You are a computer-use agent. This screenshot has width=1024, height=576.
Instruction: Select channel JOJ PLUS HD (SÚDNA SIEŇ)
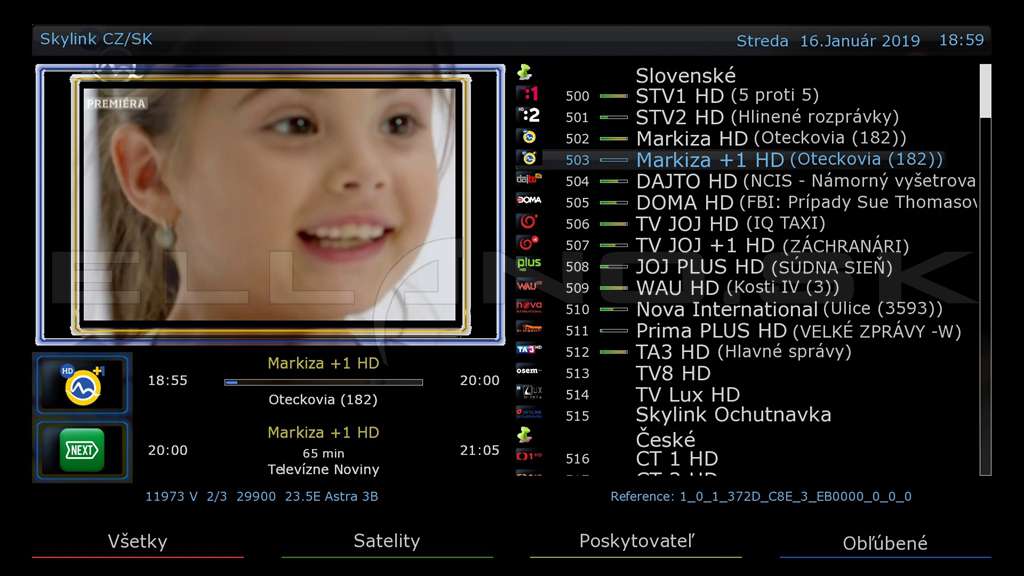pos(746,266)
